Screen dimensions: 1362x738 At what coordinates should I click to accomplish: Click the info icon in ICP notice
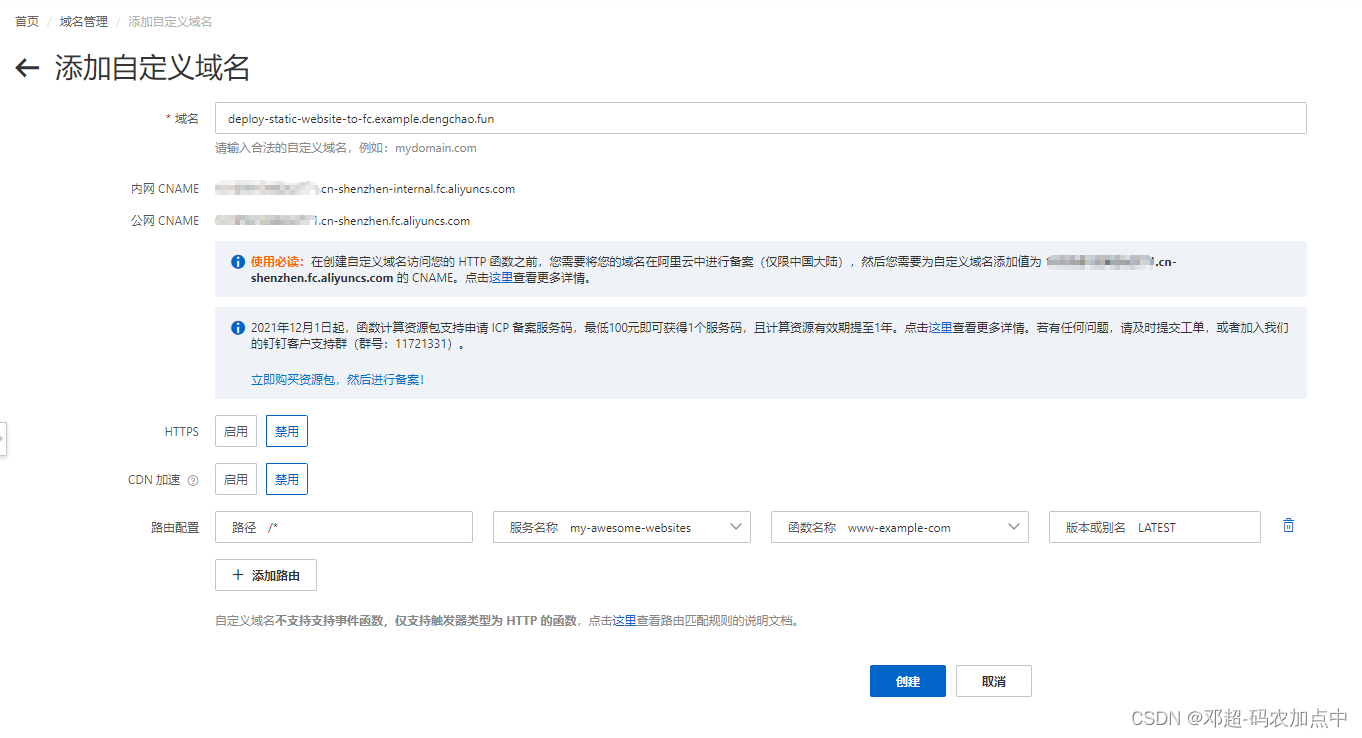point(238,327)
